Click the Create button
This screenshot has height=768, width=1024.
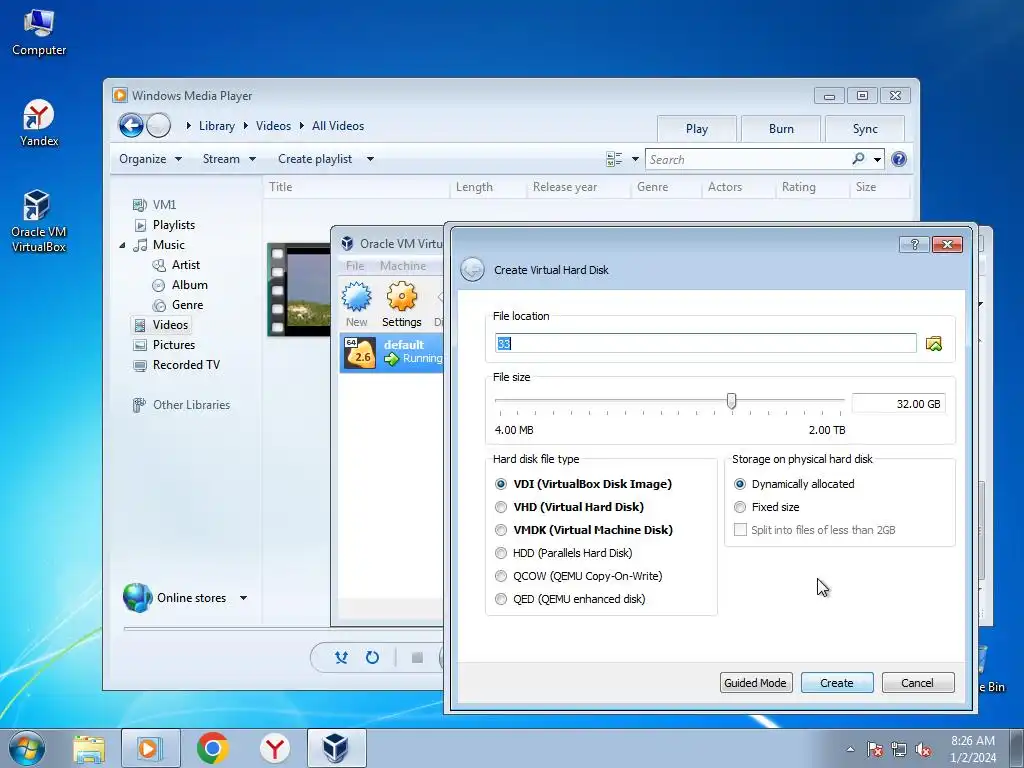[837, 682]
